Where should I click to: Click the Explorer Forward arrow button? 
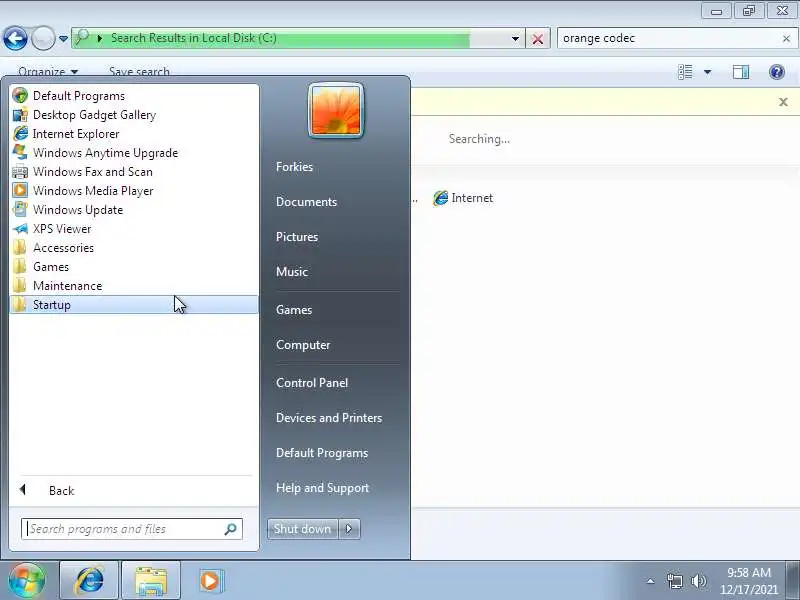pyautogui.click(x=43, y=38)
